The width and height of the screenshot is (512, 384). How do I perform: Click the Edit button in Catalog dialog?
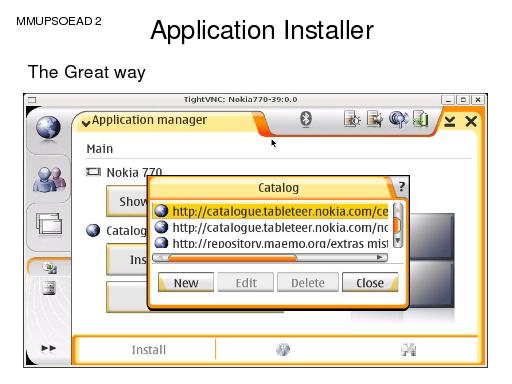point(246,283)
